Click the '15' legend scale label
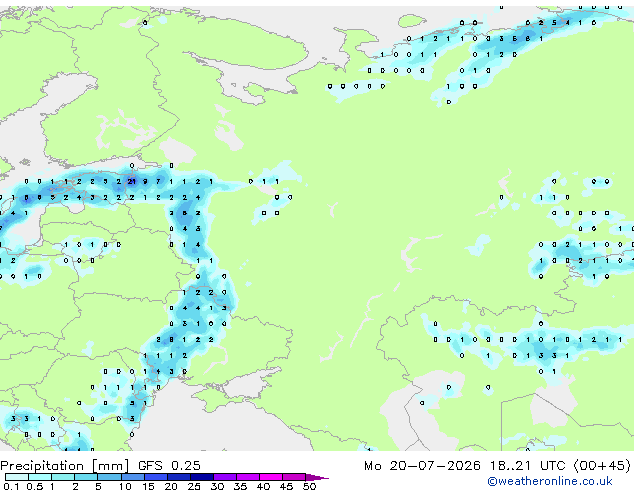The image size is (634, 490). coord(148,486)
